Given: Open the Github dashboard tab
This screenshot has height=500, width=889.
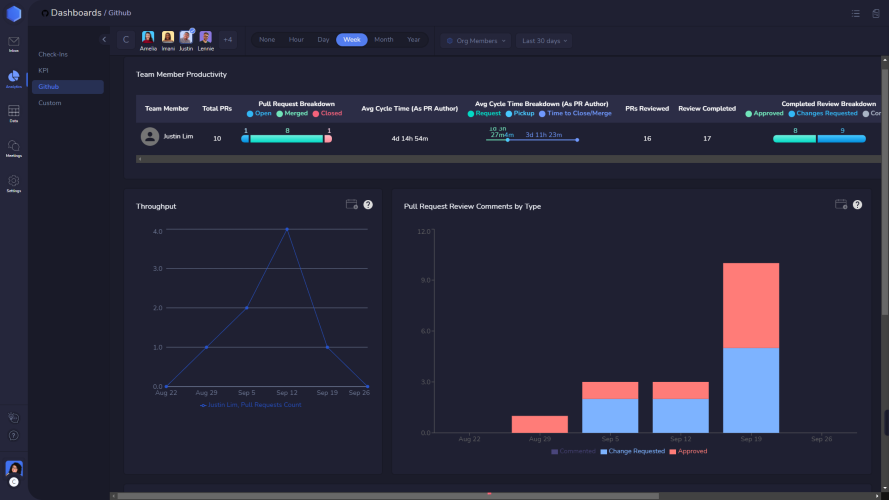Looking at the screenshot, I should click(67, 87).
